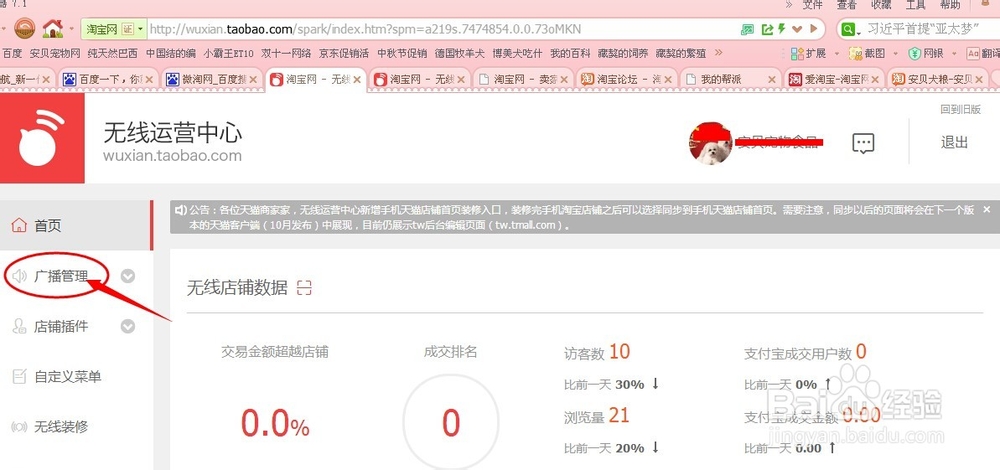1000x470 pixels.
Task: Click the 翻译 translate icon
Action: 973,54
